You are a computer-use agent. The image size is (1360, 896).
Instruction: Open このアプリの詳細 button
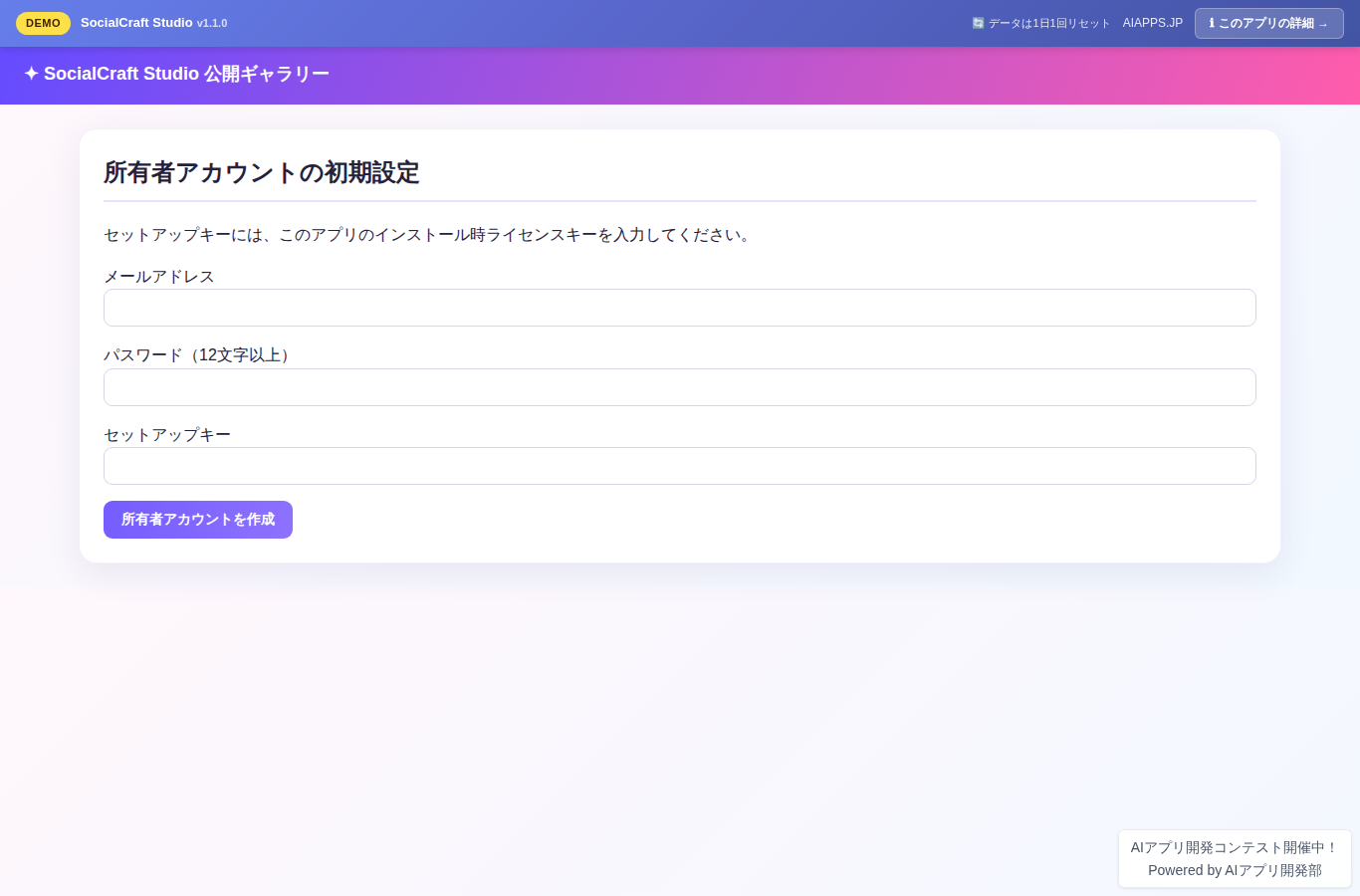tap(1268, 23)
